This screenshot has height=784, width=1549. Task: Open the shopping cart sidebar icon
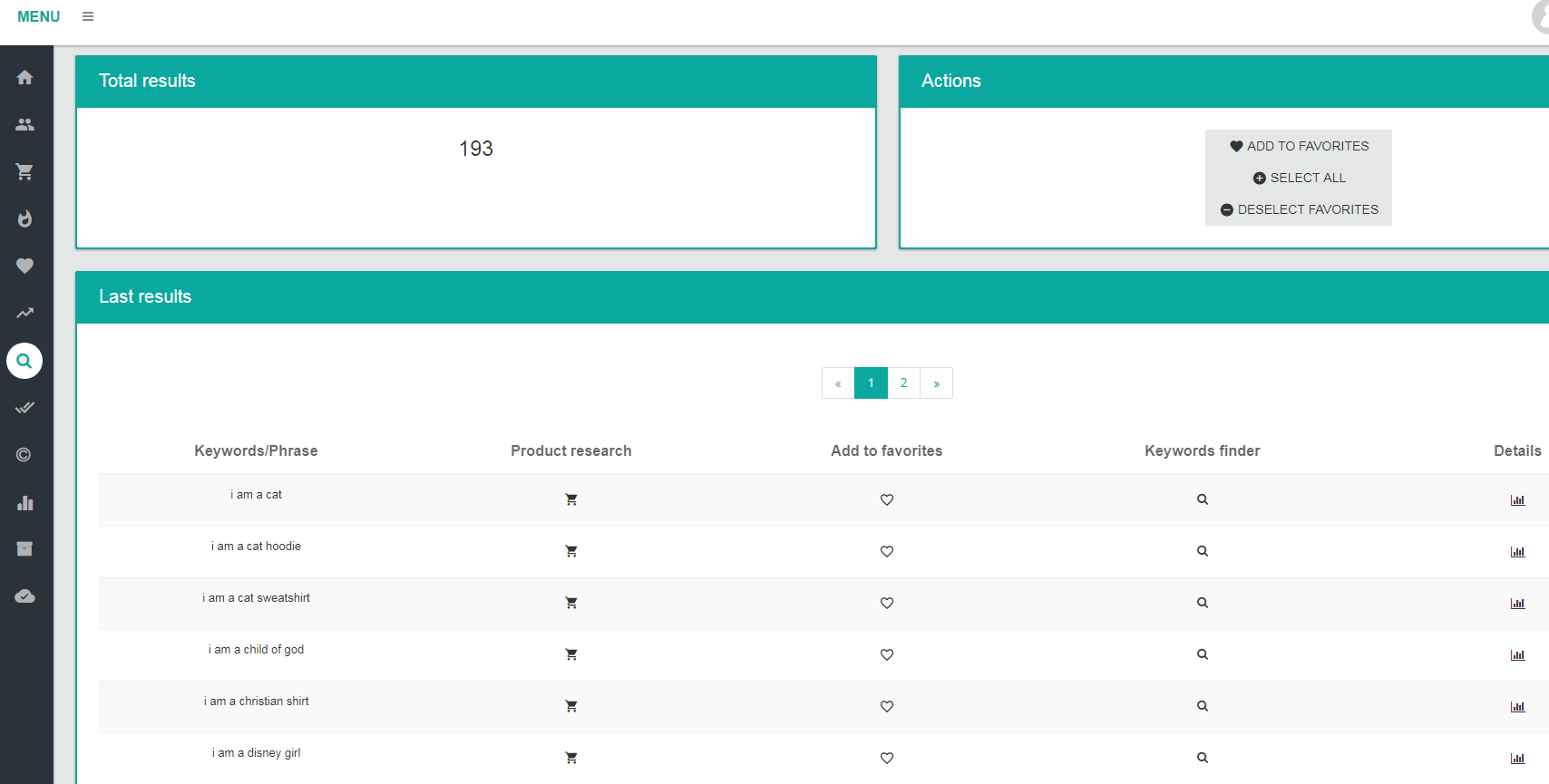pos(24,171)
